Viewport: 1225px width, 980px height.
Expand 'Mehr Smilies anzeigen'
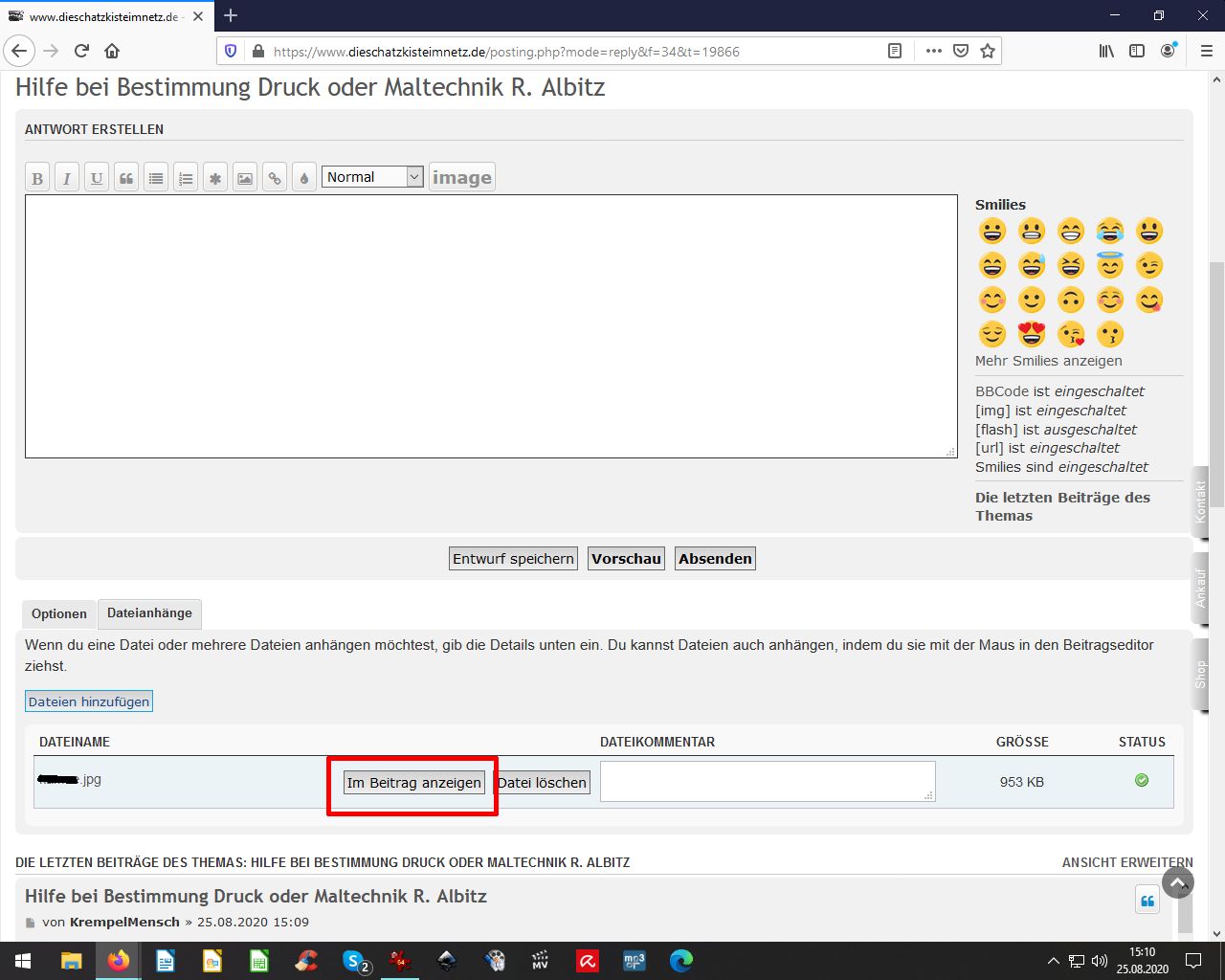[1048, 361]
